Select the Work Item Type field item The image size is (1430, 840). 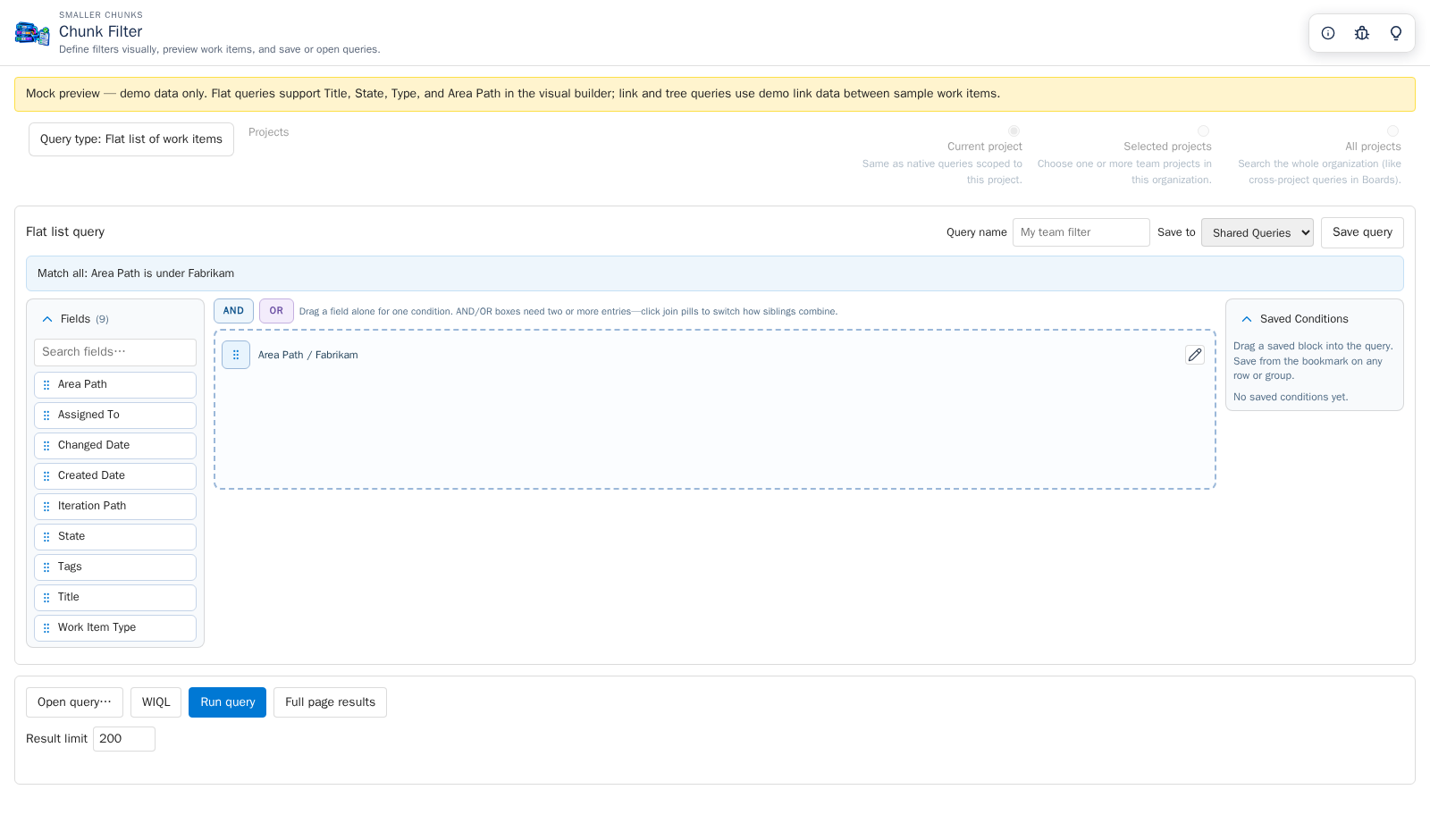tap(115, 628)
